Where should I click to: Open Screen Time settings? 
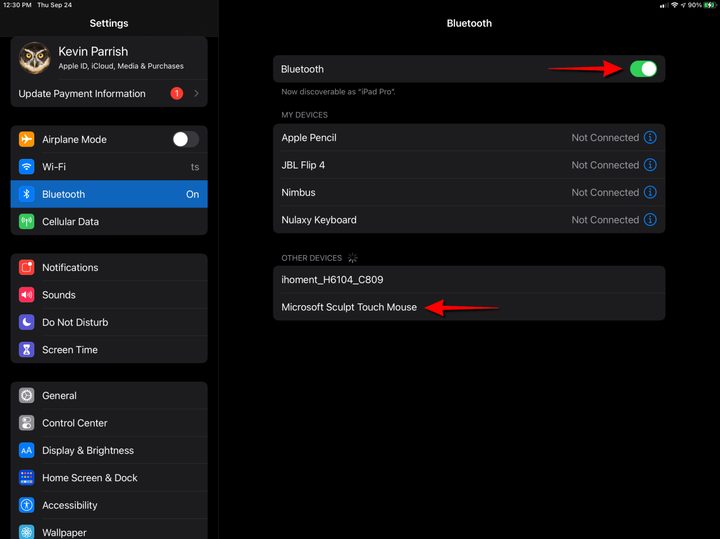point(109,350)
